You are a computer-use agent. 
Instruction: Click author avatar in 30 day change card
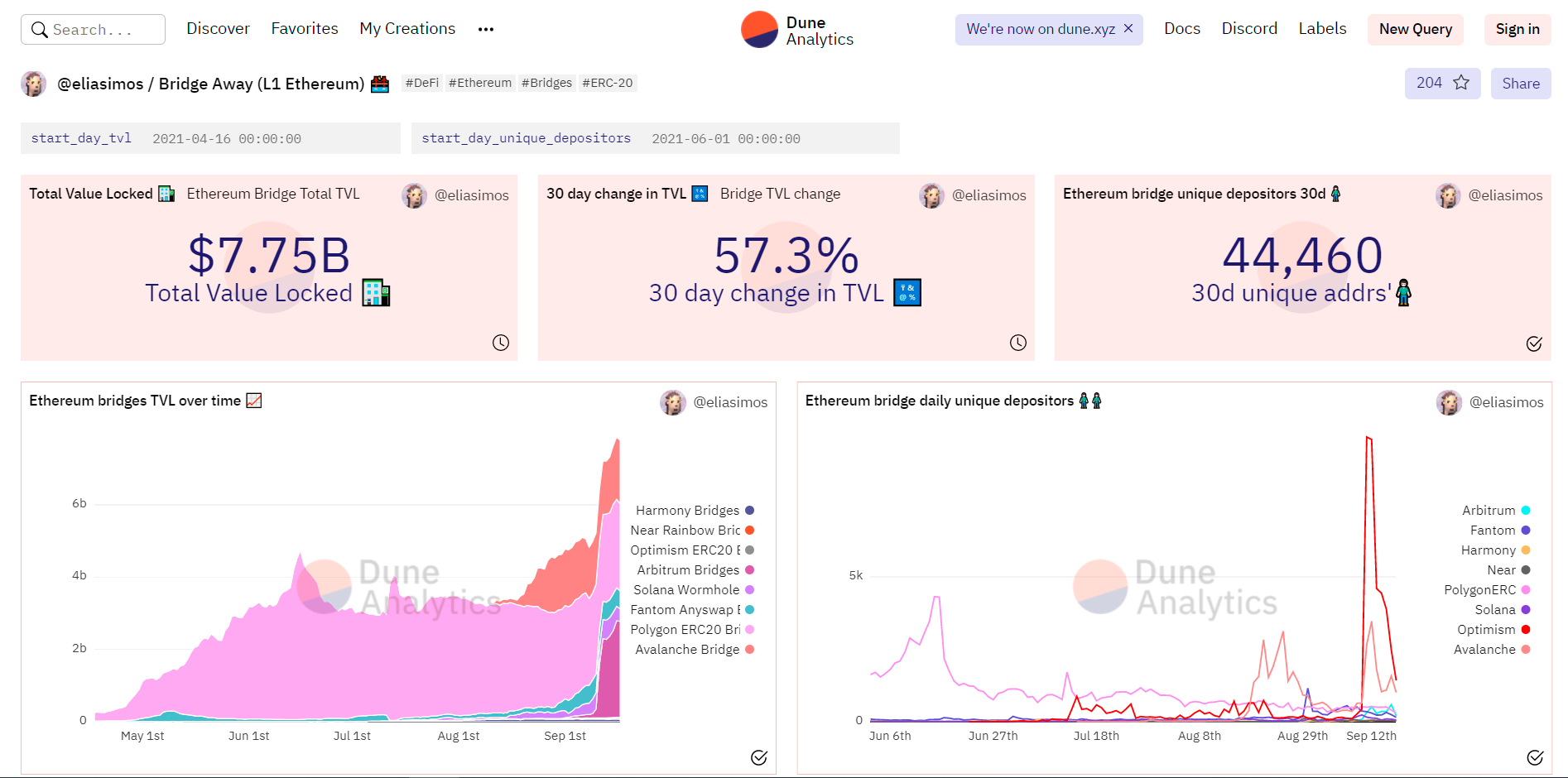pyautogui.click(x=932, y=195)
